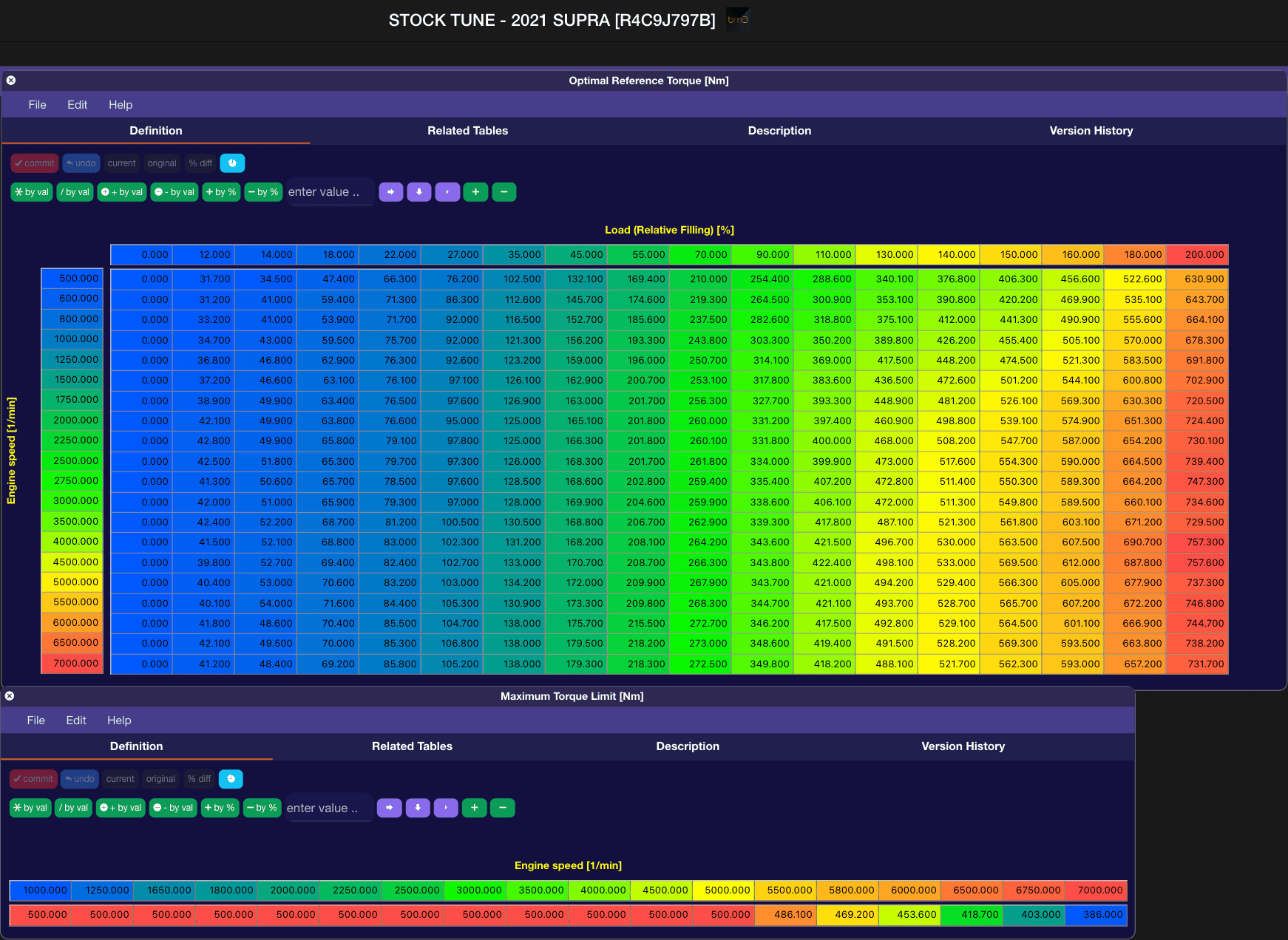
Task: Close the Optimal Reference Torque window
Action: click(x=11, y=81)
